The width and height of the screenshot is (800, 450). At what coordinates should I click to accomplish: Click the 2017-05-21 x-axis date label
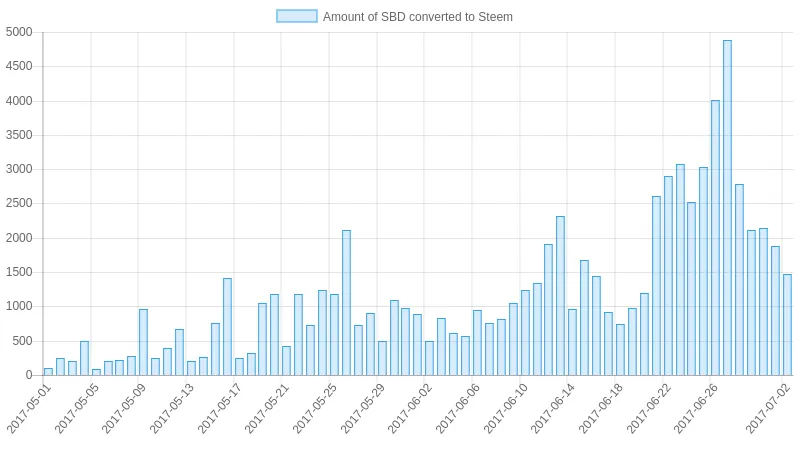[x=266, y=409]
